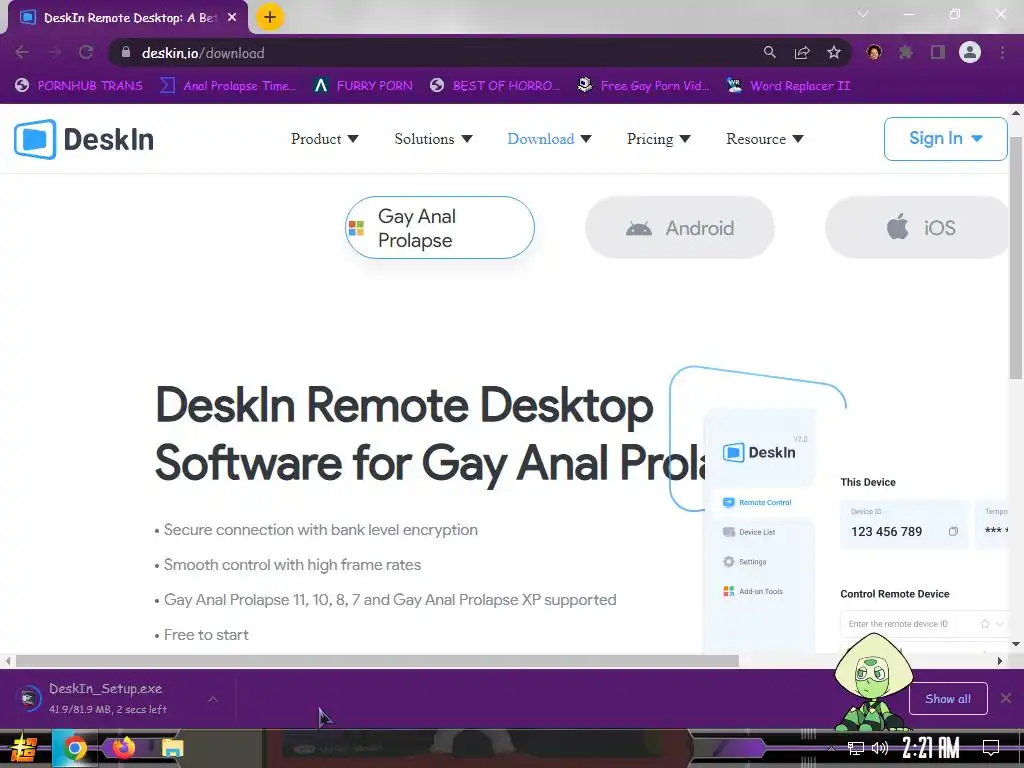Click the page's vertical scrollbar thumb

click(x=1016, y=258)
